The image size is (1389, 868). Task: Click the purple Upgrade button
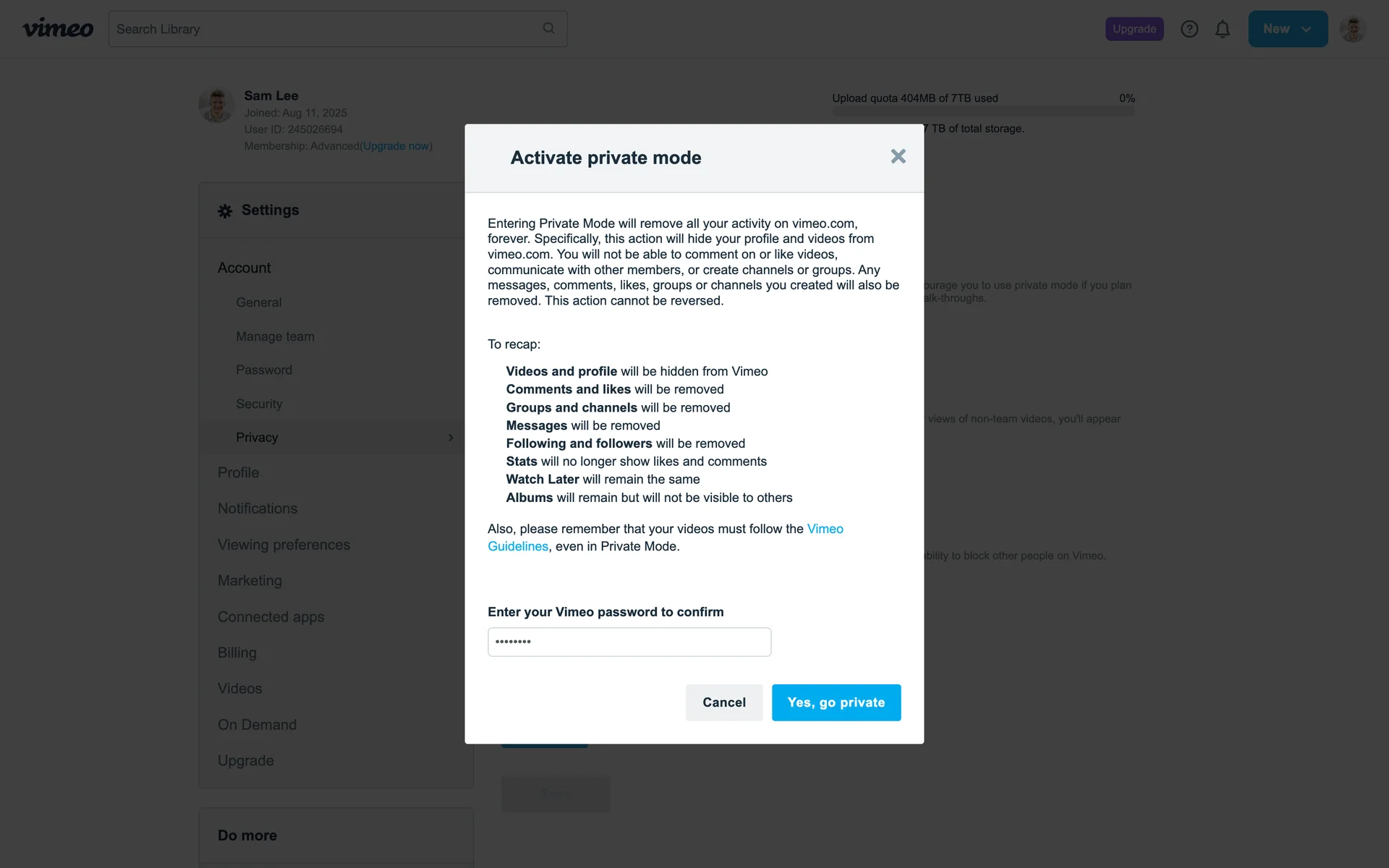(1134, 29)
